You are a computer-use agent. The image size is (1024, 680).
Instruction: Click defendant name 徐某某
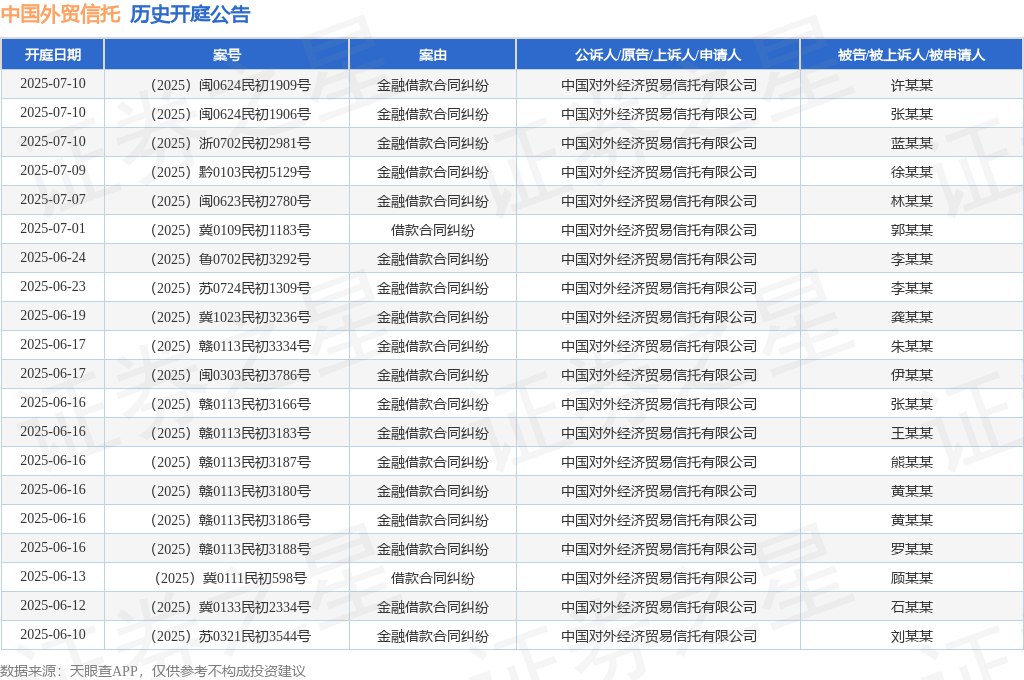(912, 172)
